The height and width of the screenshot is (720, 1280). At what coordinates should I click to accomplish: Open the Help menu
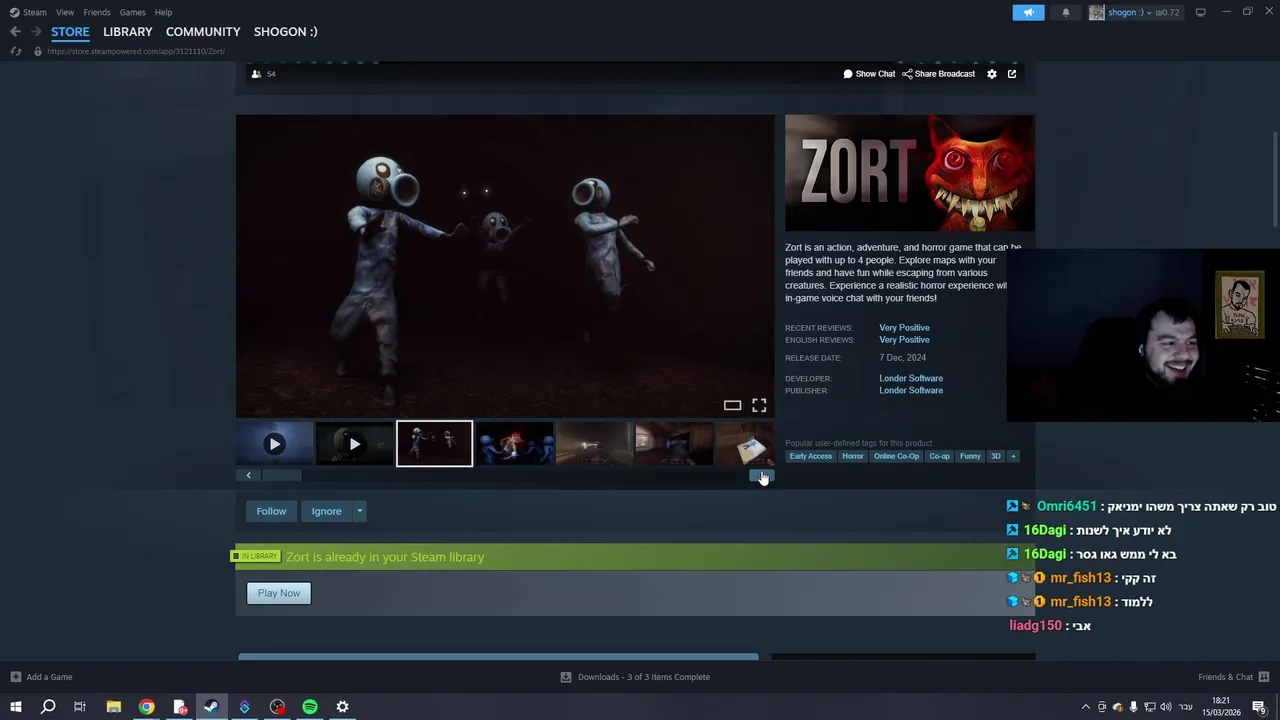[163, 12]
